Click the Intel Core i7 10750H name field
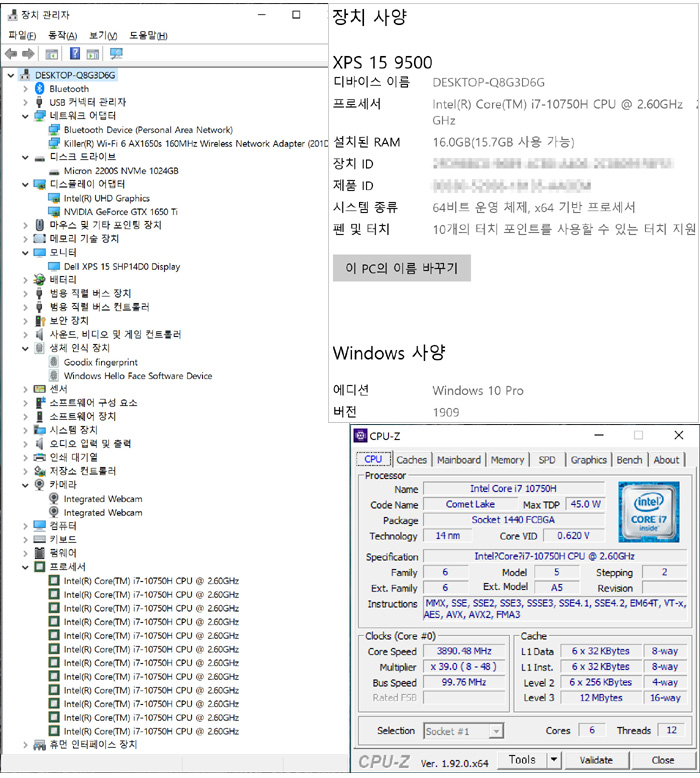 click(x=513, y=489)
